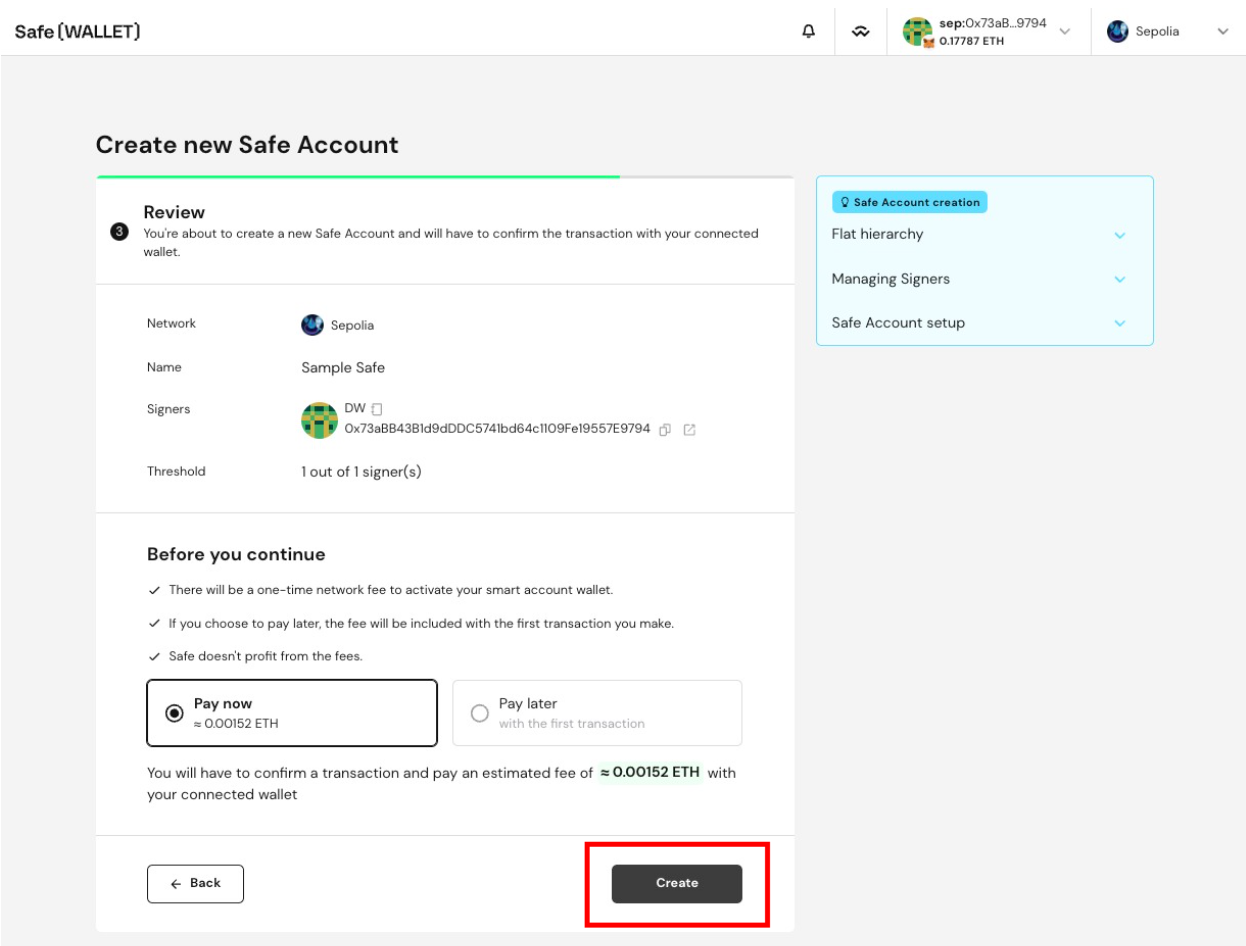The image size is (1246, 946).
Task: Click the 0x73aBB43B1d9dDDC5741bd64c1109Fe19557E9794 address text
Action: point(497,429)
